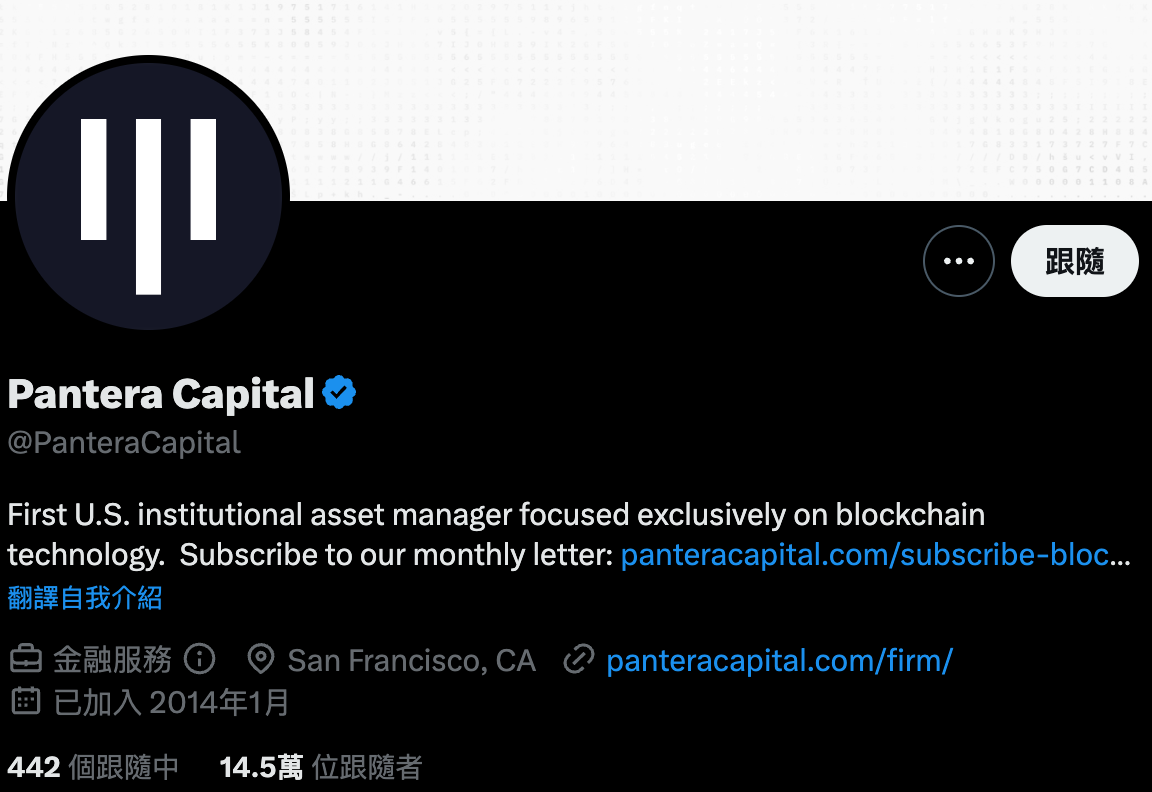Click the 金融服務 category label
This screenshot has height=792, width=1152.
pyautogui.click(x=112, y=660)
